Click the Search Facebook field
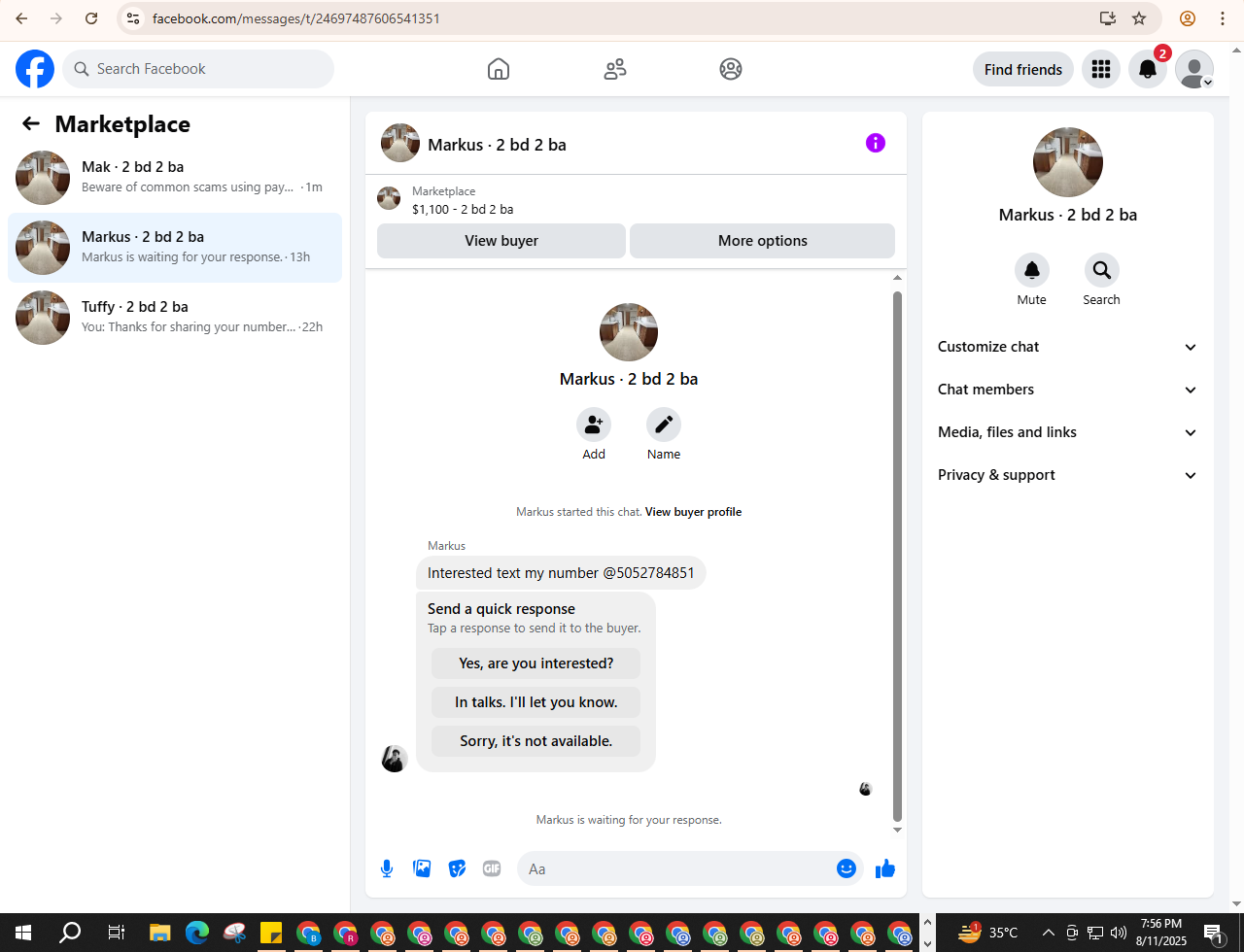This screenshot has width=1244, height=952. [x=198, y=69]
